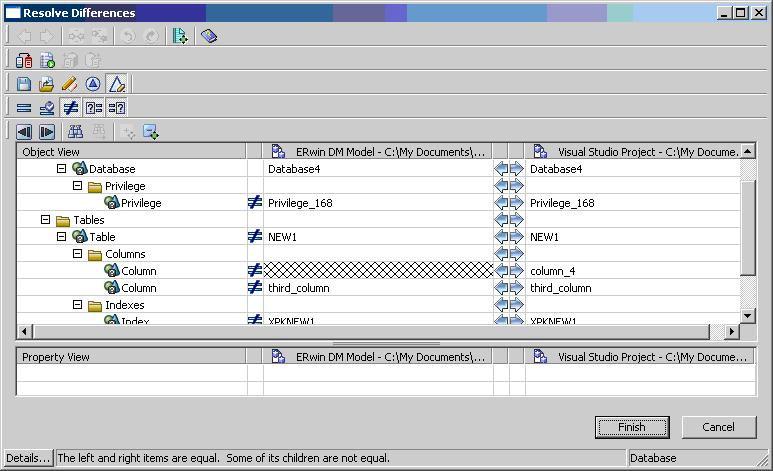
Task: Click the binoculars Find icon
Action: click(74, 132)
